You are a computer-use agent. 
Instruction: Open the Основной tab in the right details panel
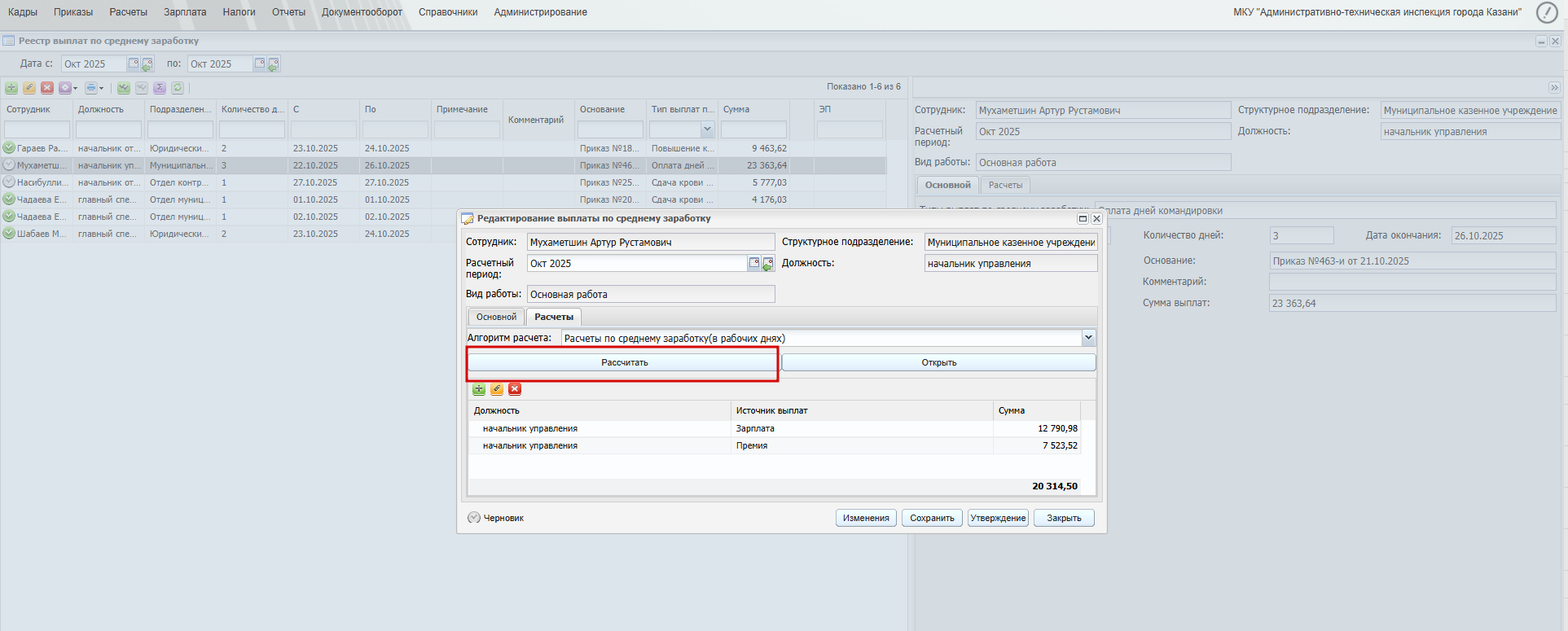tap(947, 185)
